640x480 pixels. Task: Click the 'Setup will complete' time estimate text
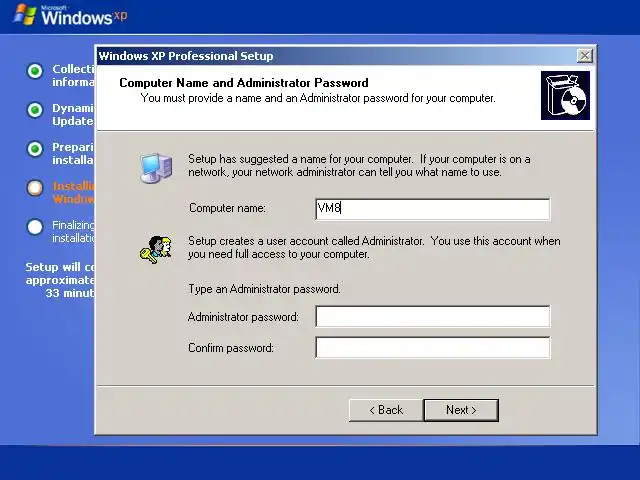[x=60, y=280]
